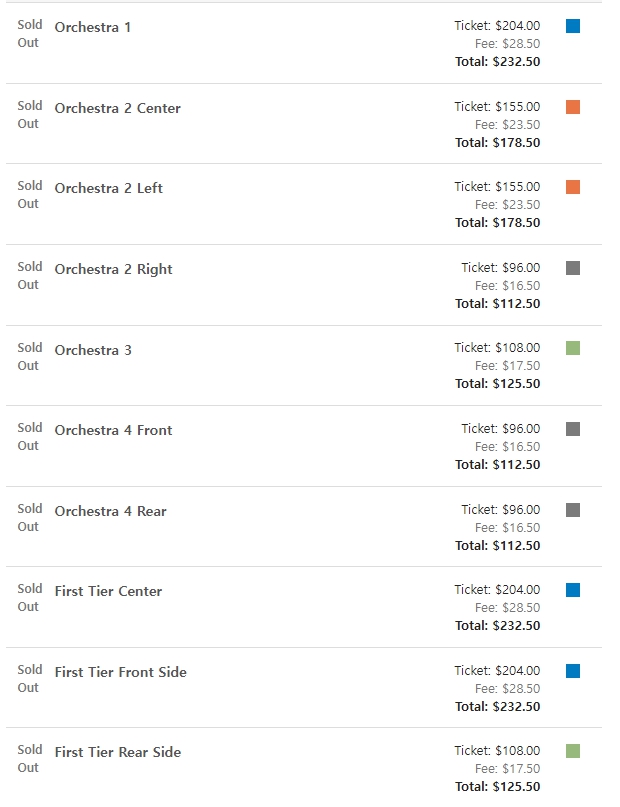Choose the Orchestra 2 Left section
620x807 pixels.
tap(109, 188)
